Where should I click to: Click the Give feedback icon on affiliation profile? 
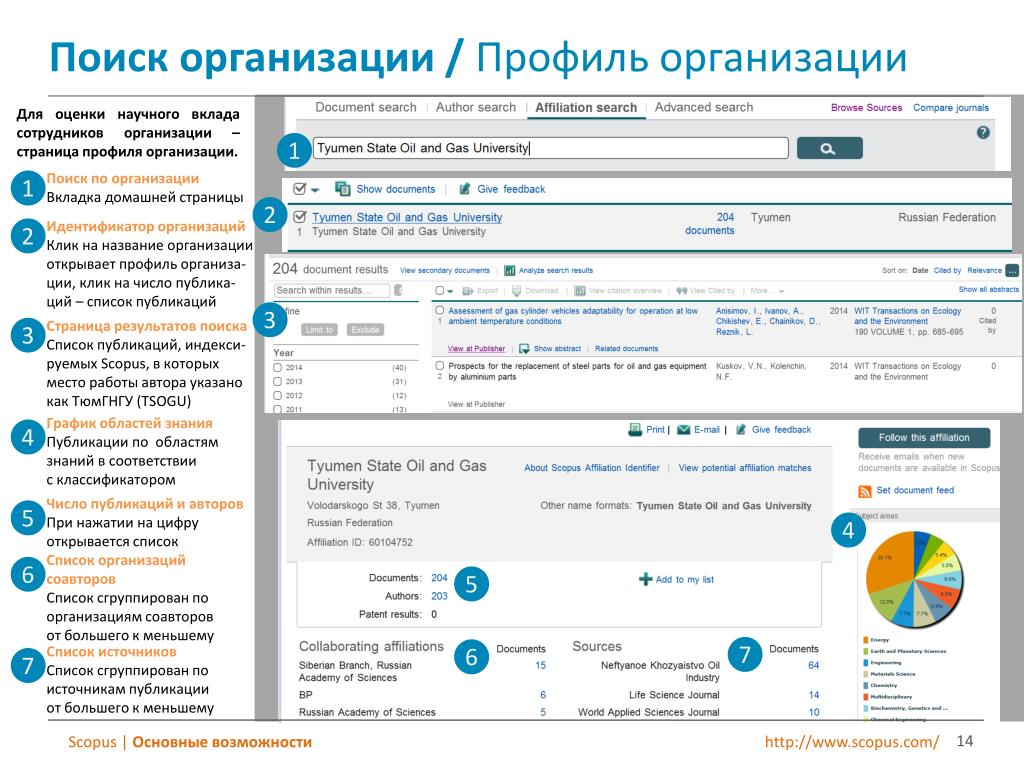[741, 430]
